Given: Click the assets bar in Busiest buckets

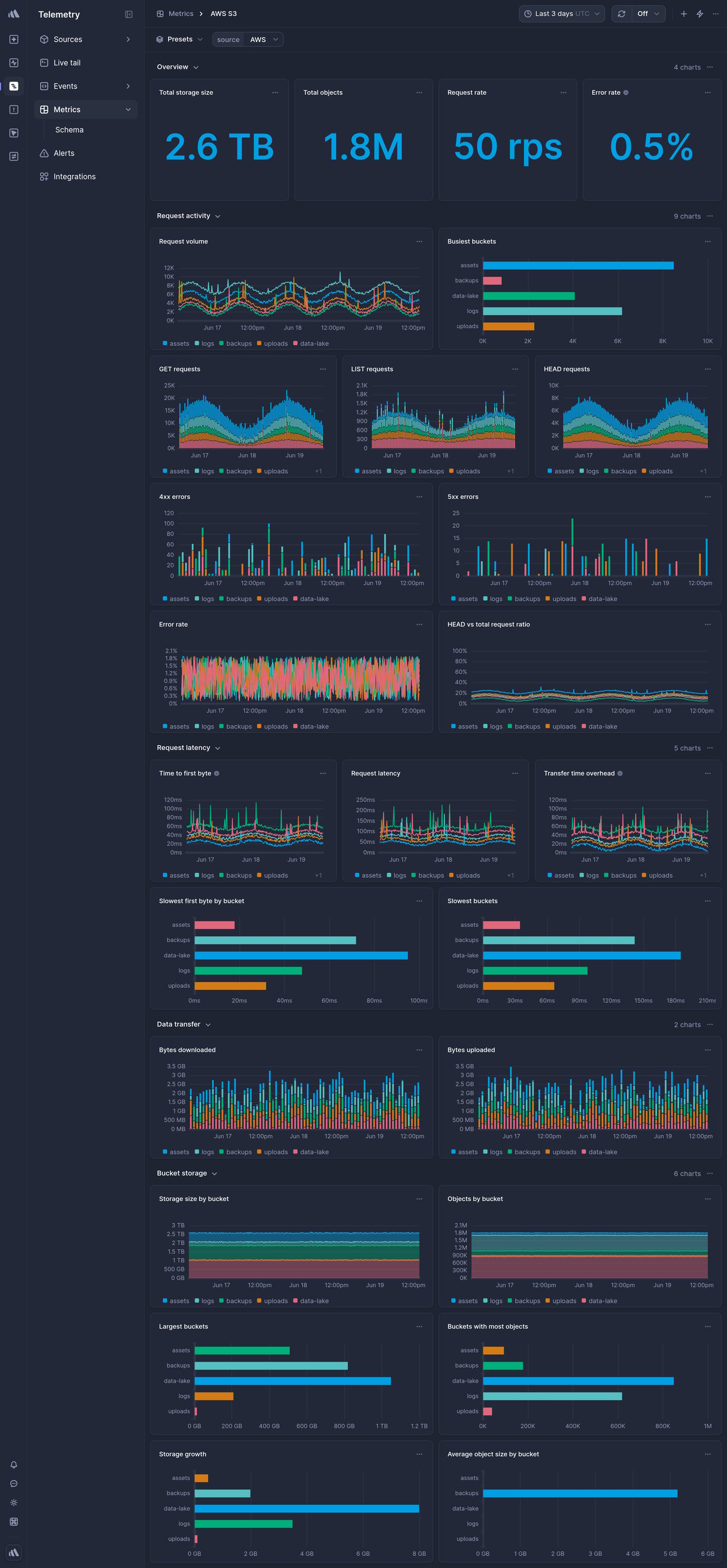Looking at the screenshot, I should pyautogui.click(x=578, y=265).
